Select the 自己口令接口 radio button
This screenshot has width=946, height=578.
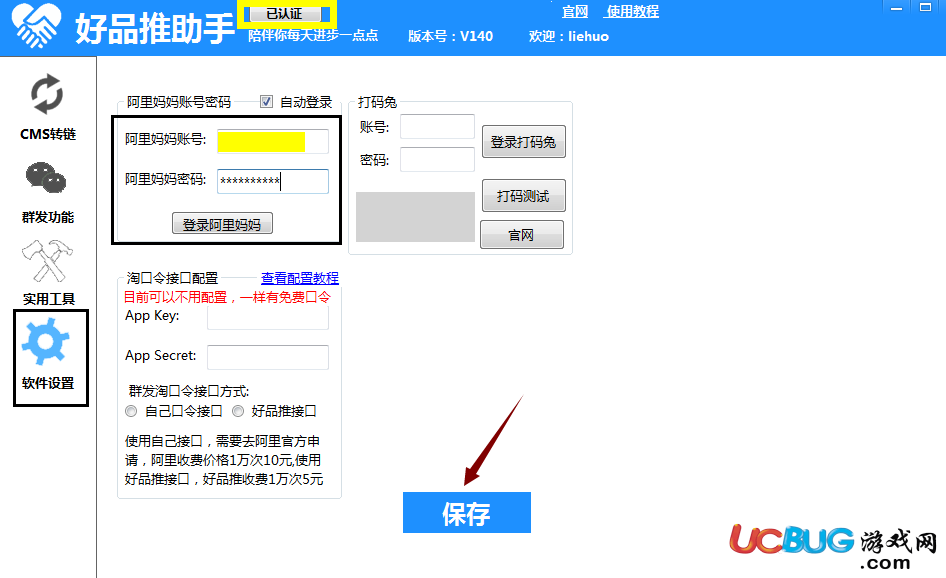131,411
